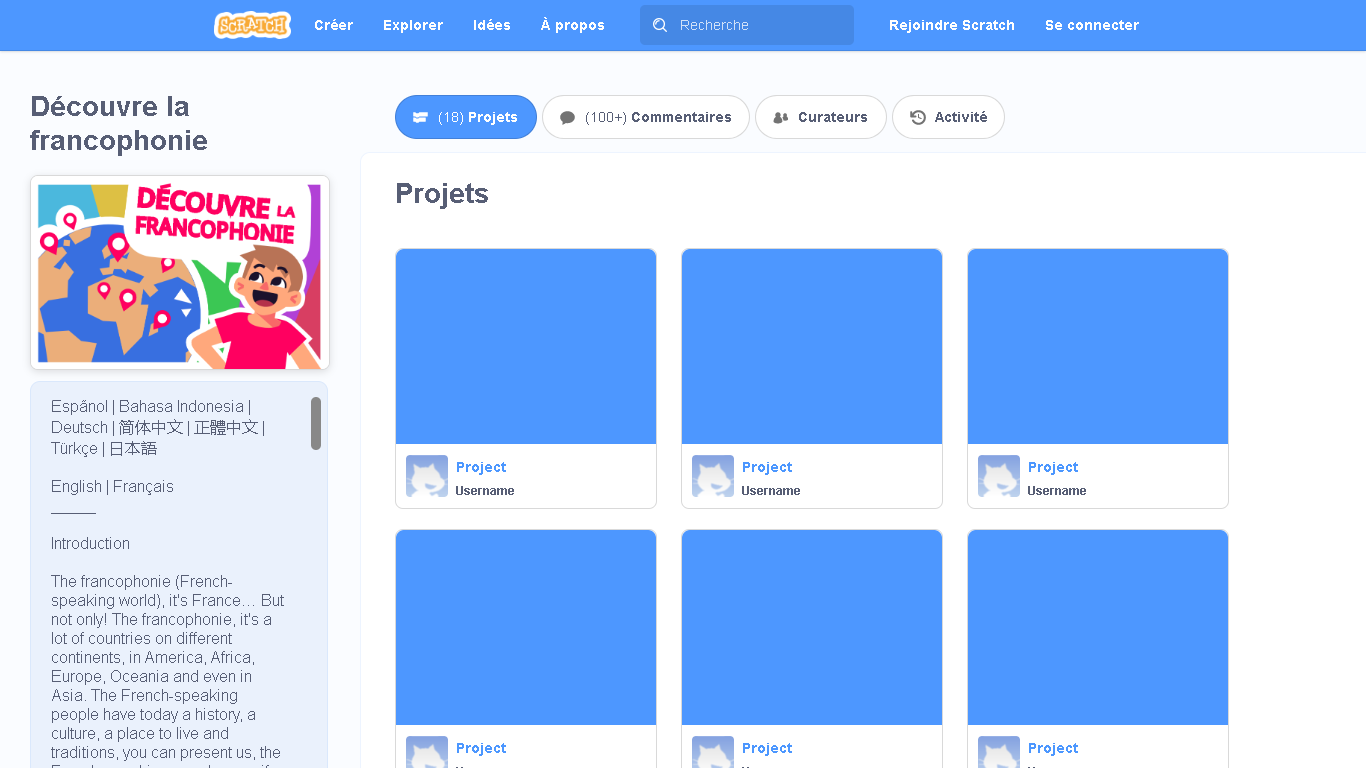1366x768 pixels.
Task: Click the Découvre la Francophonie studio thumbnail
Action: pos(180,273)
